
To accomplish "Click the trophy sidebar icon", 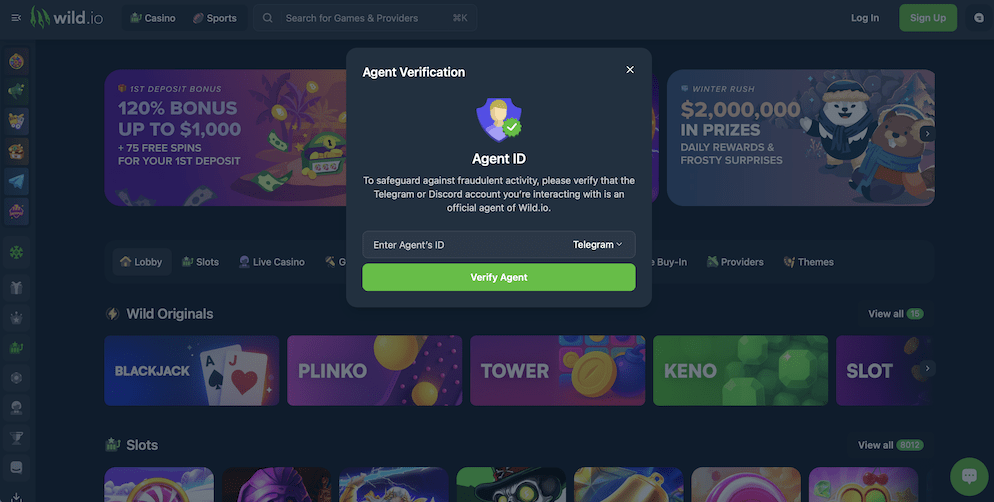I will click(16, 437).
